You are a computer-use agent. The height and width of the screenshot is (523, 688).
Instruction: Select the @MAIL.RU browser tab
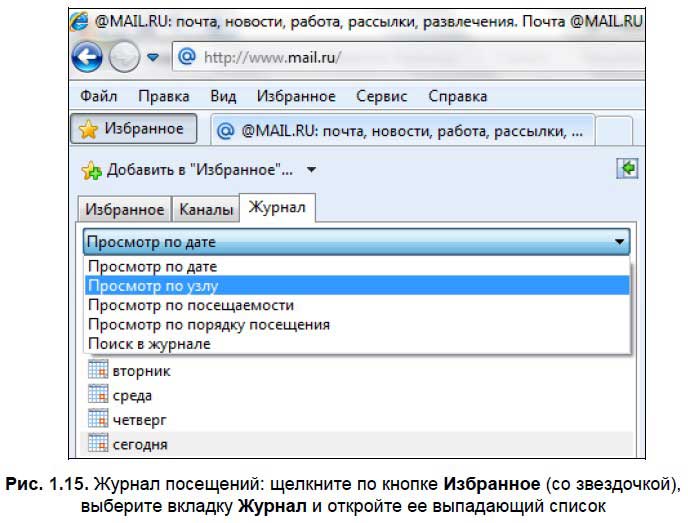click(402, 131)
